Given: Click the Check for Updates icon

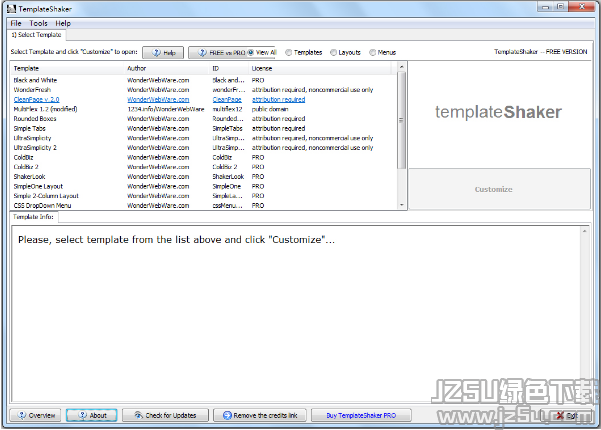Looking at the screenshot, I should 138,415.
